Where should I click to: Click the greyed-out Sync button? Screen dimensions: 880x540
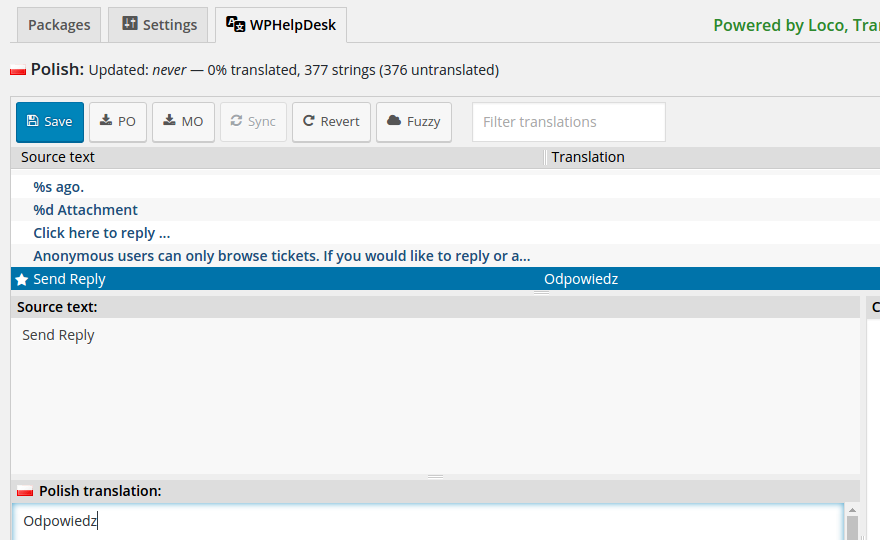pos(253,122)
